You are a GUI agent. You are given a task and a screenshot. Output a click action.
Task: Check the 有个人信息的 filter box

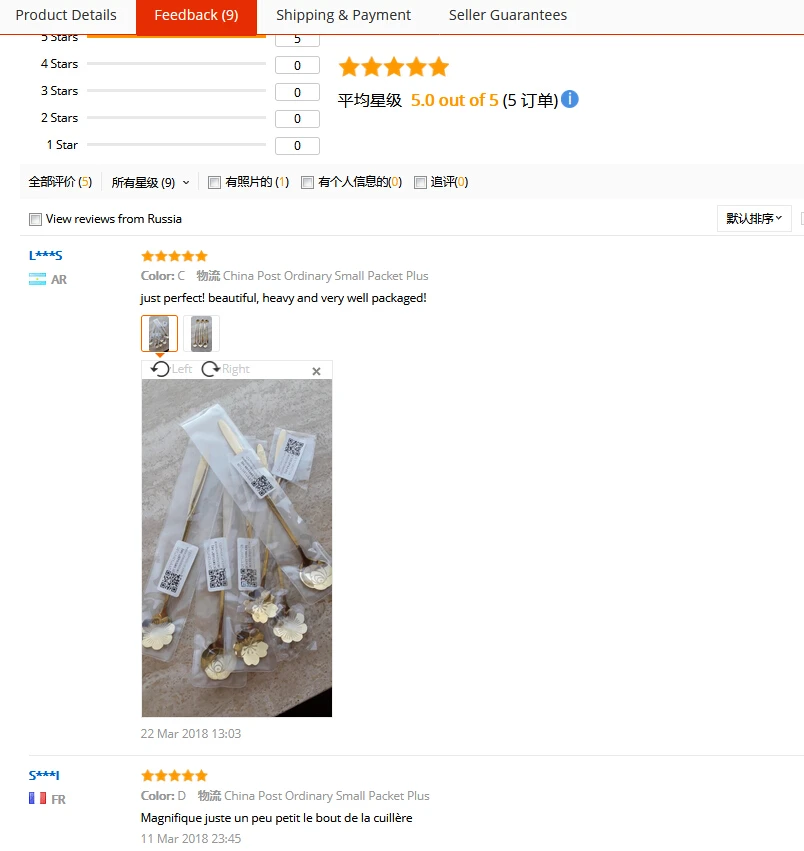[307, 182]
